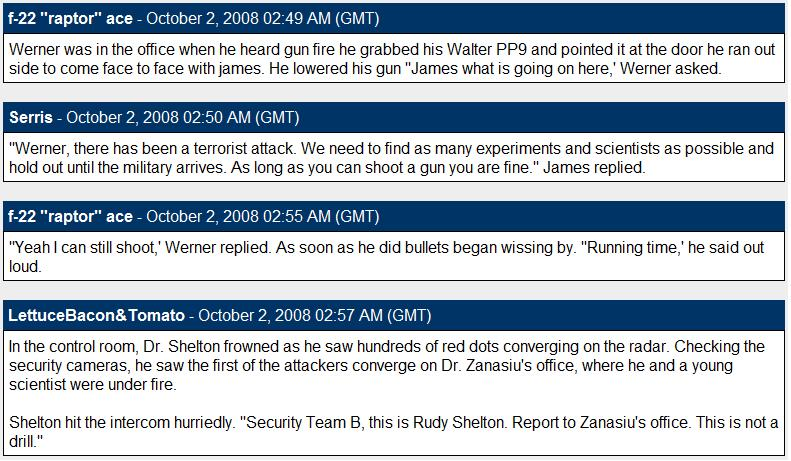Click the 02:57 AM timestamp on LettuceBacon&Tomato's post
This screenshot has width=791, height=461.
314,315
